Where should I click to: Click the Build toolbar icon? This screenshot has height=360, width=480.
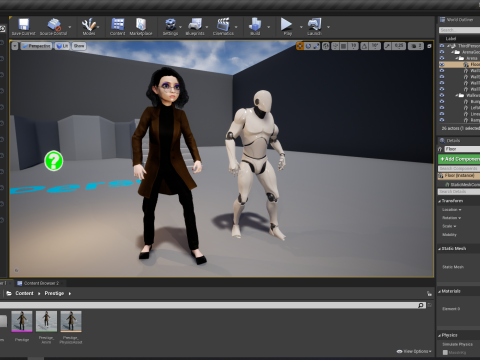click(255, 25)
